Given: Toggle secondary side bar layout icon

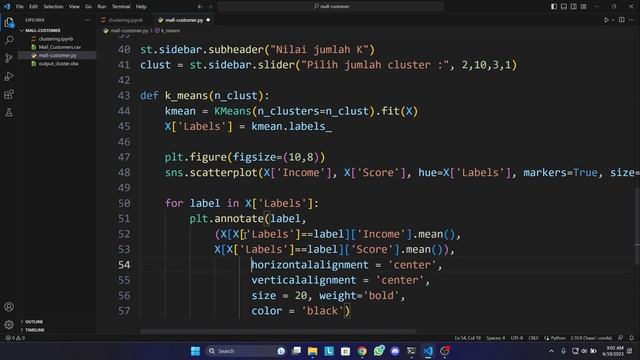Looking at the screenshot, I should (x=573, y=7).
